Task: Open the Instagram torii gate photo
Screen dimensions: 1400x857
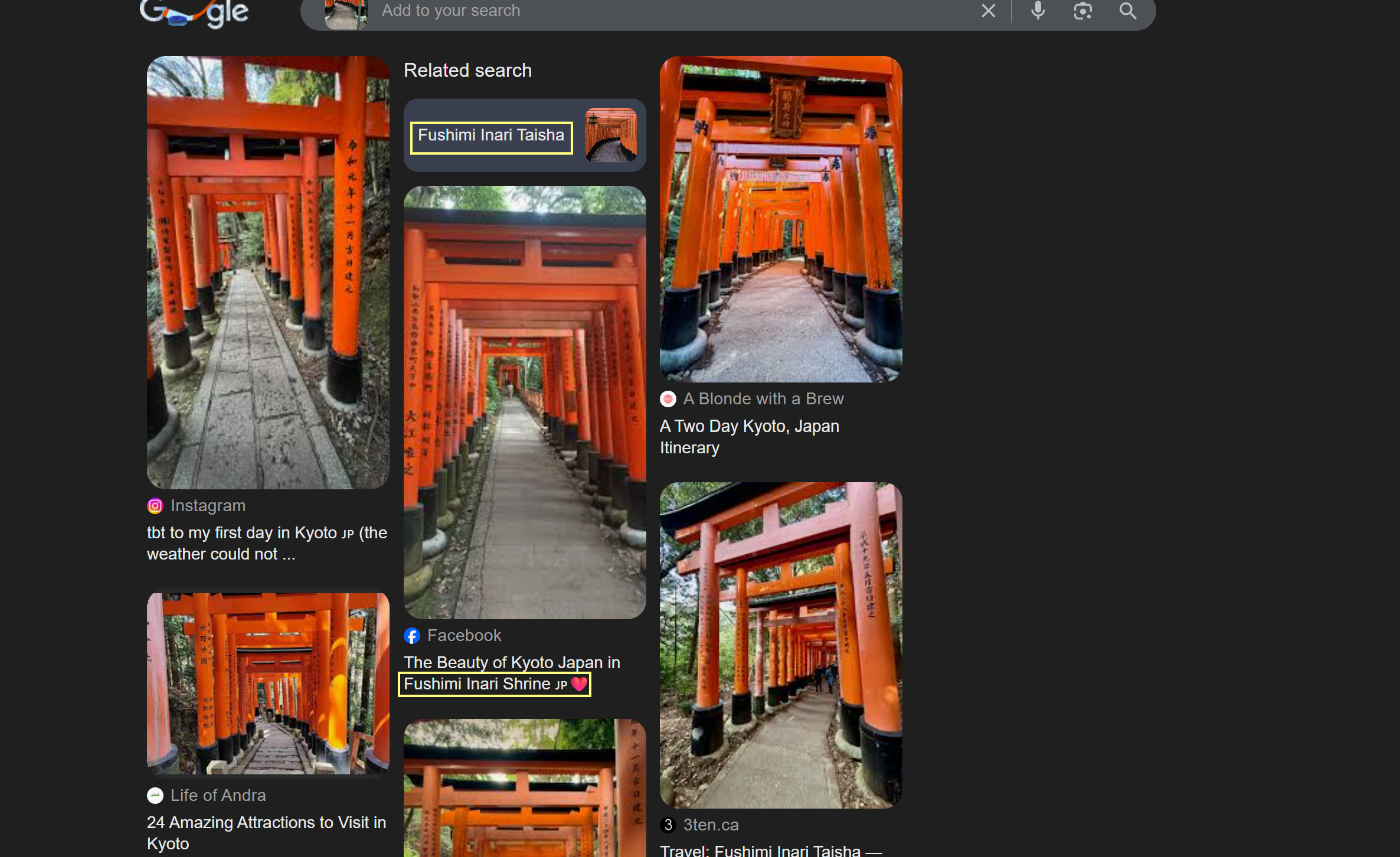Action: coord(268,273)
